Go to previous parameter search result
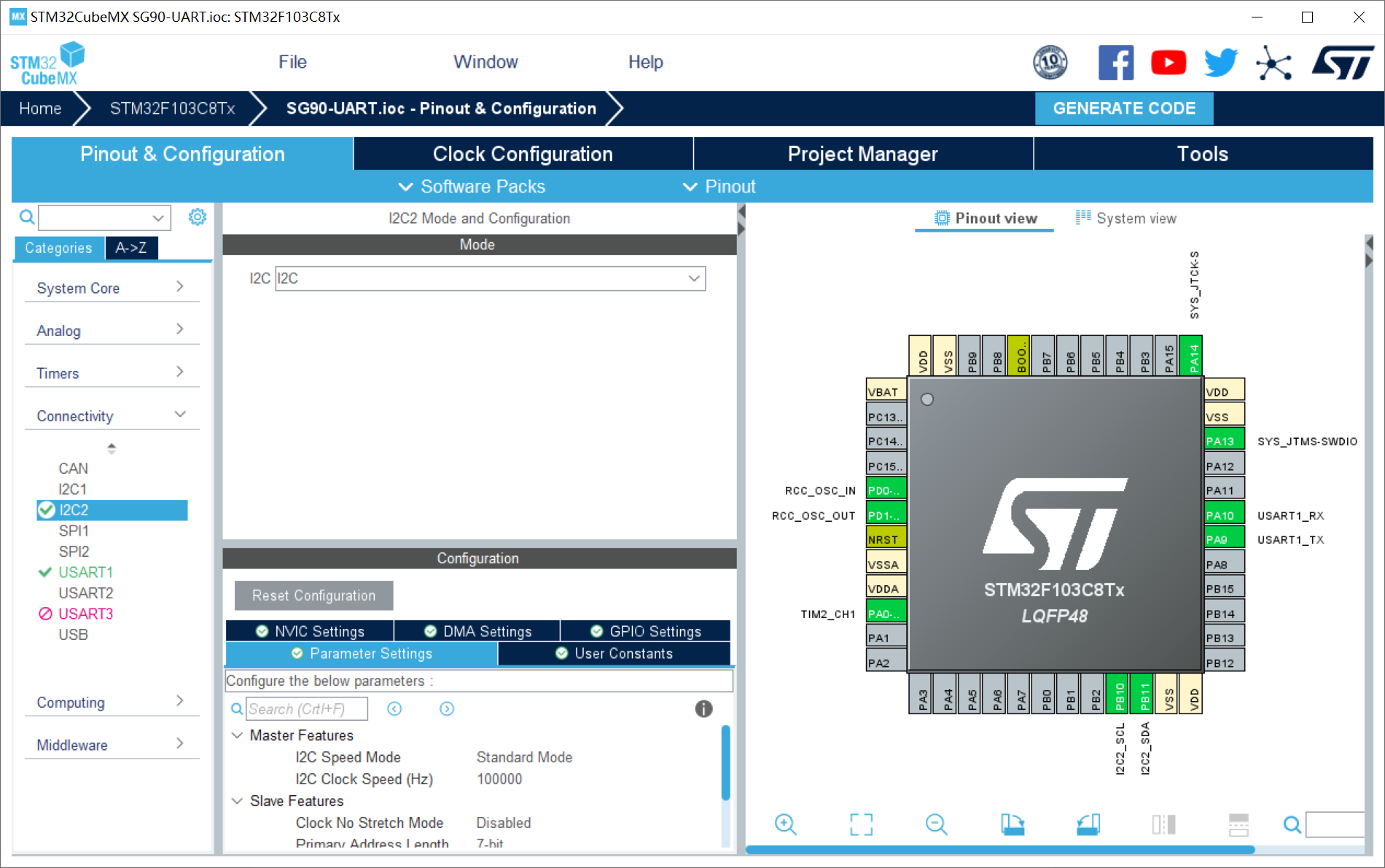Screen dimensions: 1385x868 pos(394,708)
